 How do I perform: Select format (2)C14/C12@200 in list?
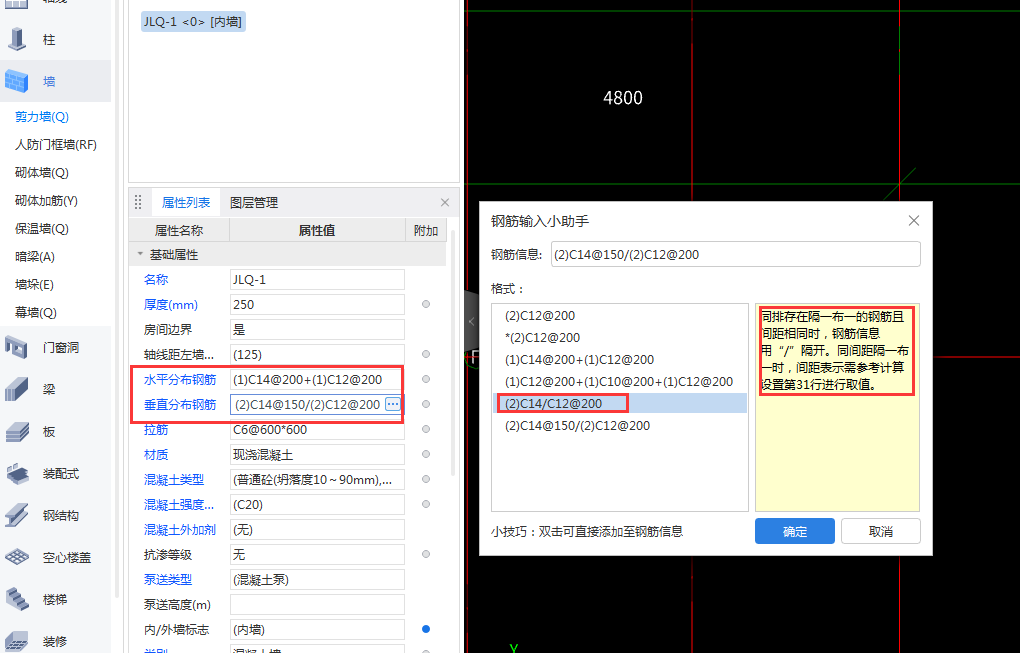point(619,403)
